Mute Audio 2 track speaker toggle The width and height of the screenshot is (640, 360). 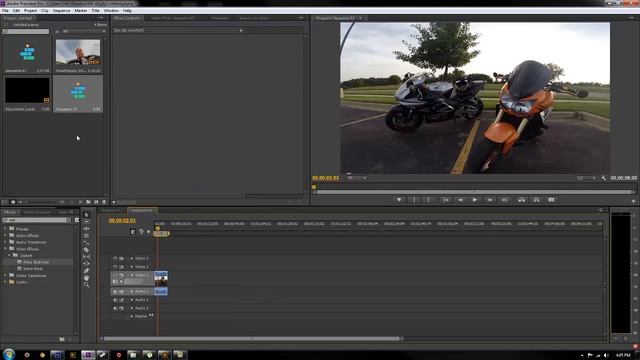point(115,300)
